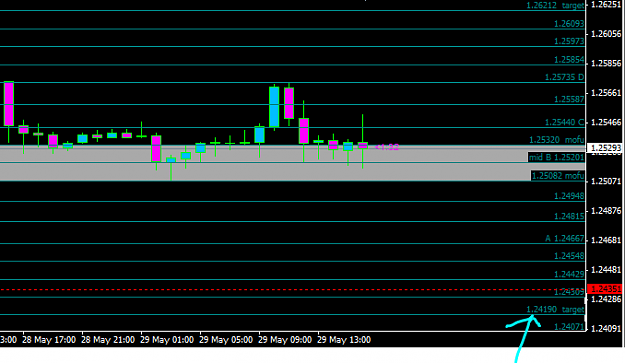The image size is (625, 363).
Task: Select the 1.25854 level label
Action: tap(569, 60)
